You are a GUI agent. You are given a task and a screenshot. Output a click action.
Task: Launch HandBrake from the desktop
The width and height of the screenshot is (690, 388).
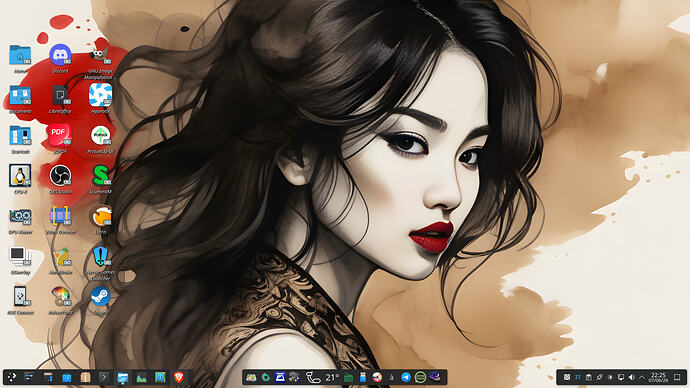(x=60, y=256)
